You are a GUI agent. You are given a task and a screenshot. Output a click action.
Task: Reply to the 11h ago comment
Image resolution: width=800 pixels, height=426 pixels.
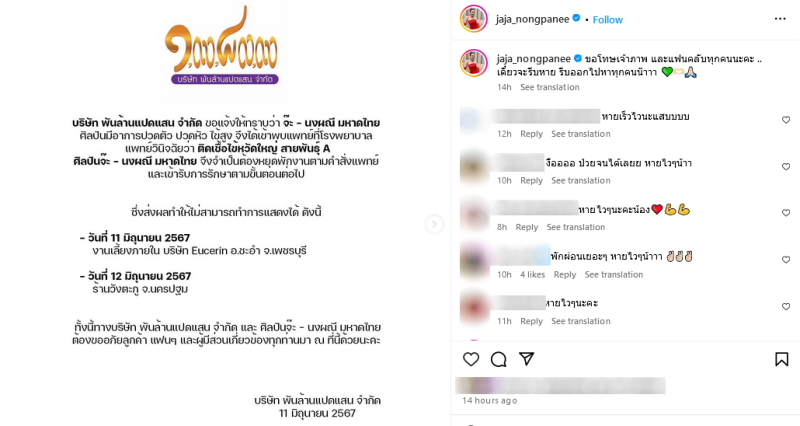531,321
